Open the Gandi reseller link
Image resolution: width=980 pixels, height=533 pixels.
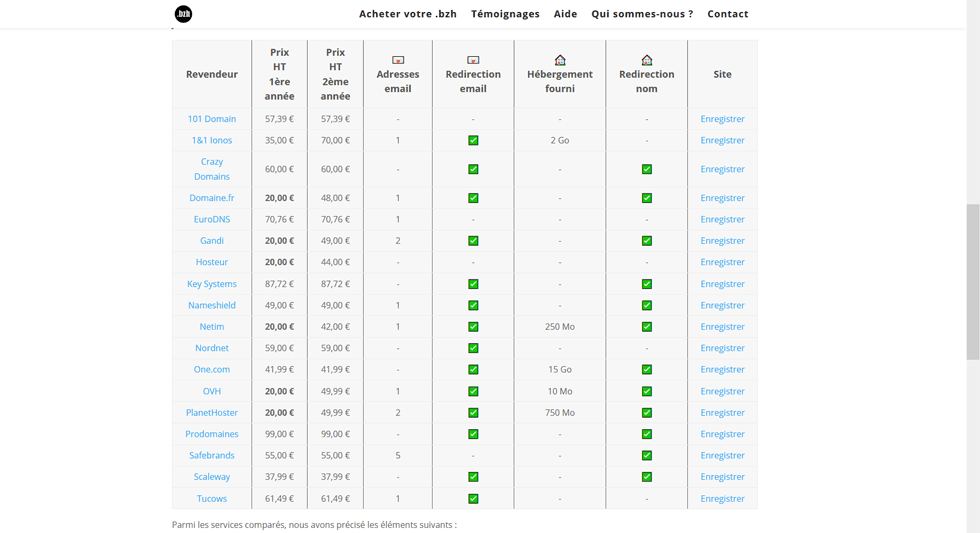[x=212, y=241]
